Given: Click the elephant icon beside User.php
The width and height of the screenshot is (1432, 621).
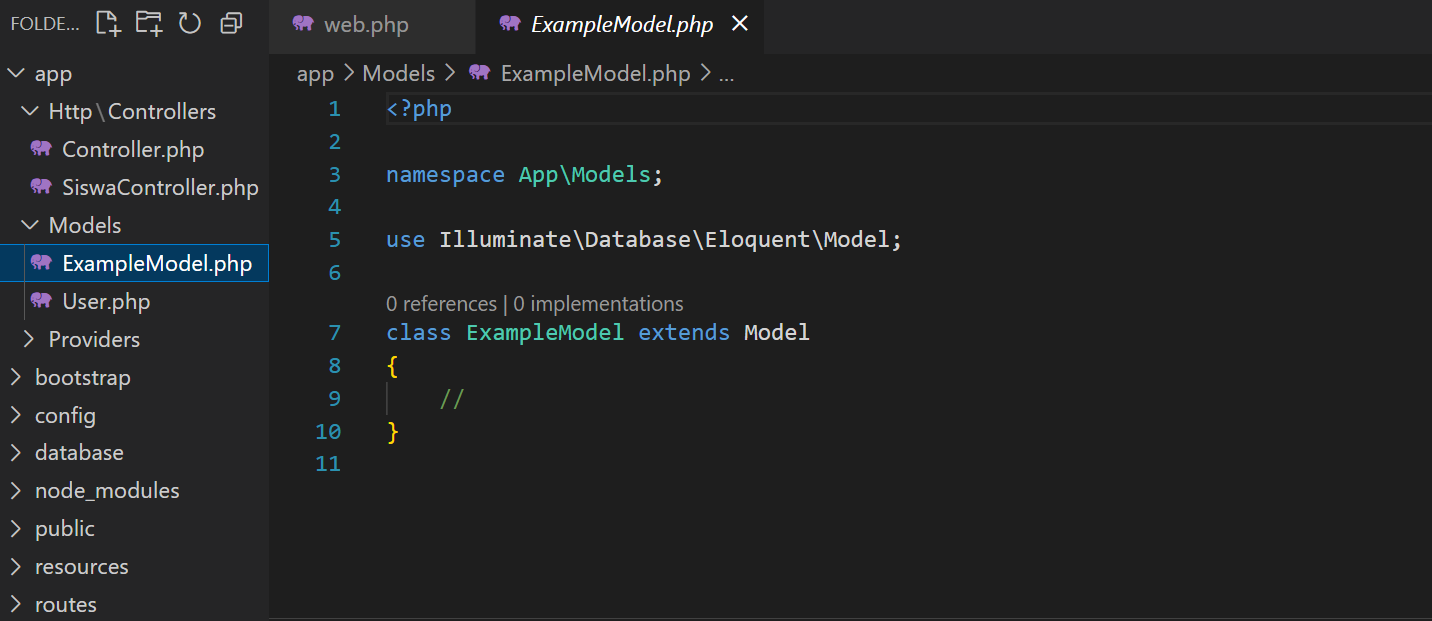Looking at the screenshot, I should pos(41,302).
